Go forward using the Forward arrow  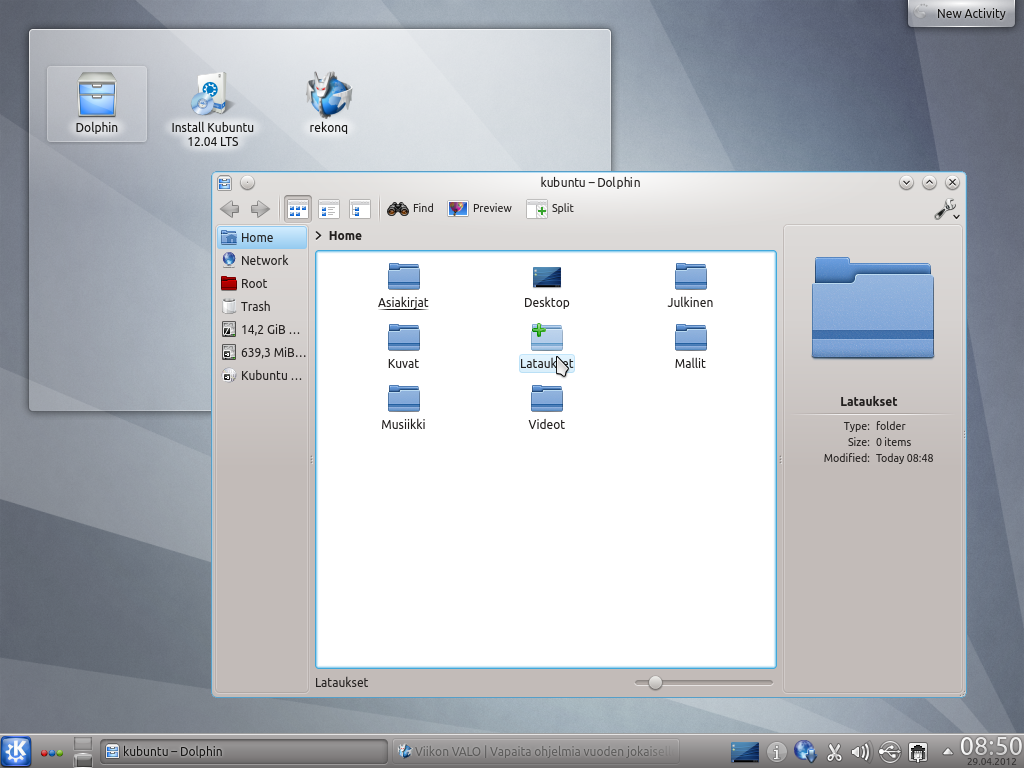coord(260,209)
